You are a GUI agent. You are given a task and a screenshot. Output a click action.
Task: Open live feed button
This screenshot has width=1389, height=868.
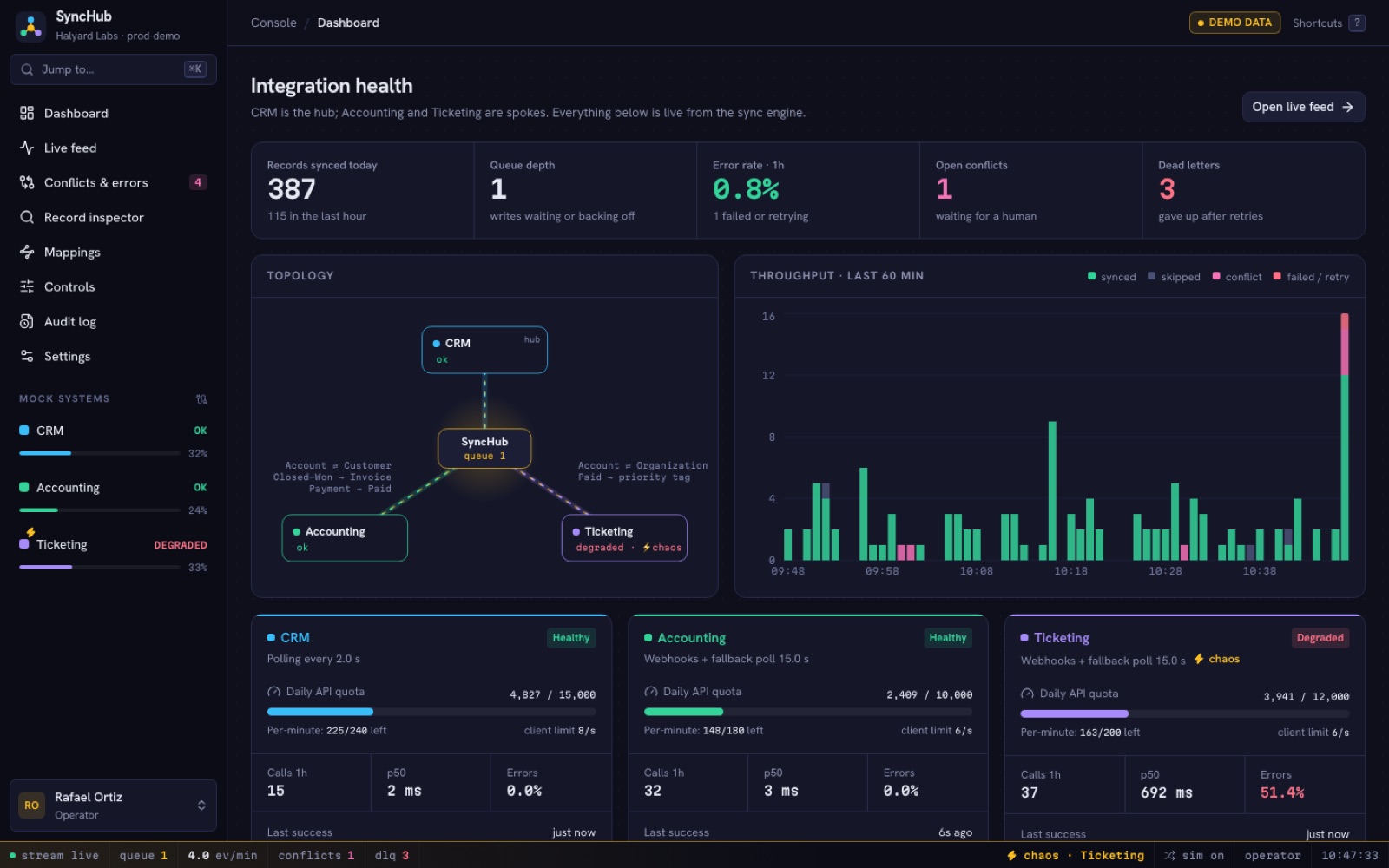(1303, 107)
